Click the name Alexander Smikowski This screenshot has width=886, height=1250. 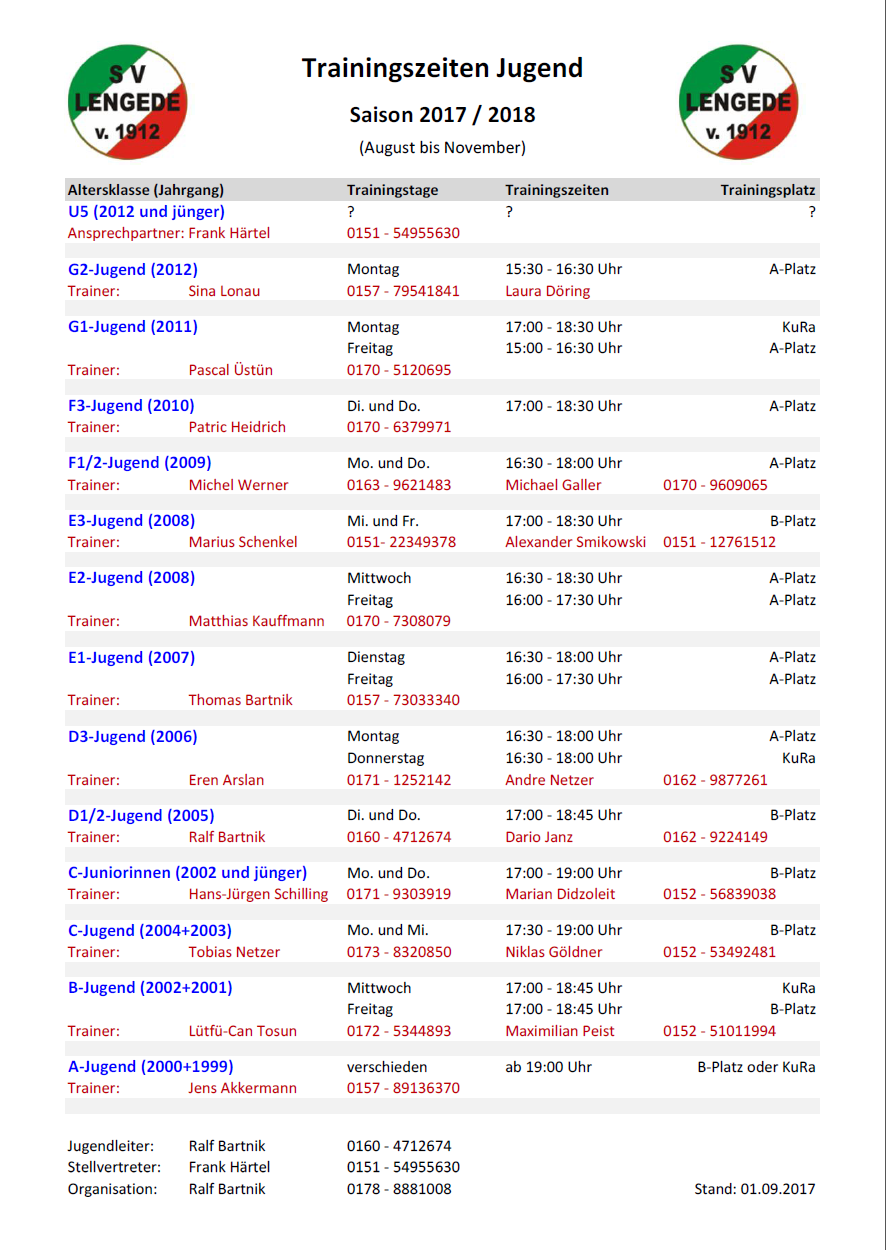tap(575, 542)
